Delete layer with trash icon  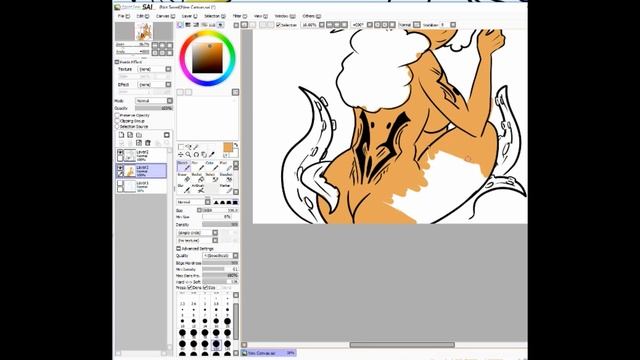coord(148,142)
